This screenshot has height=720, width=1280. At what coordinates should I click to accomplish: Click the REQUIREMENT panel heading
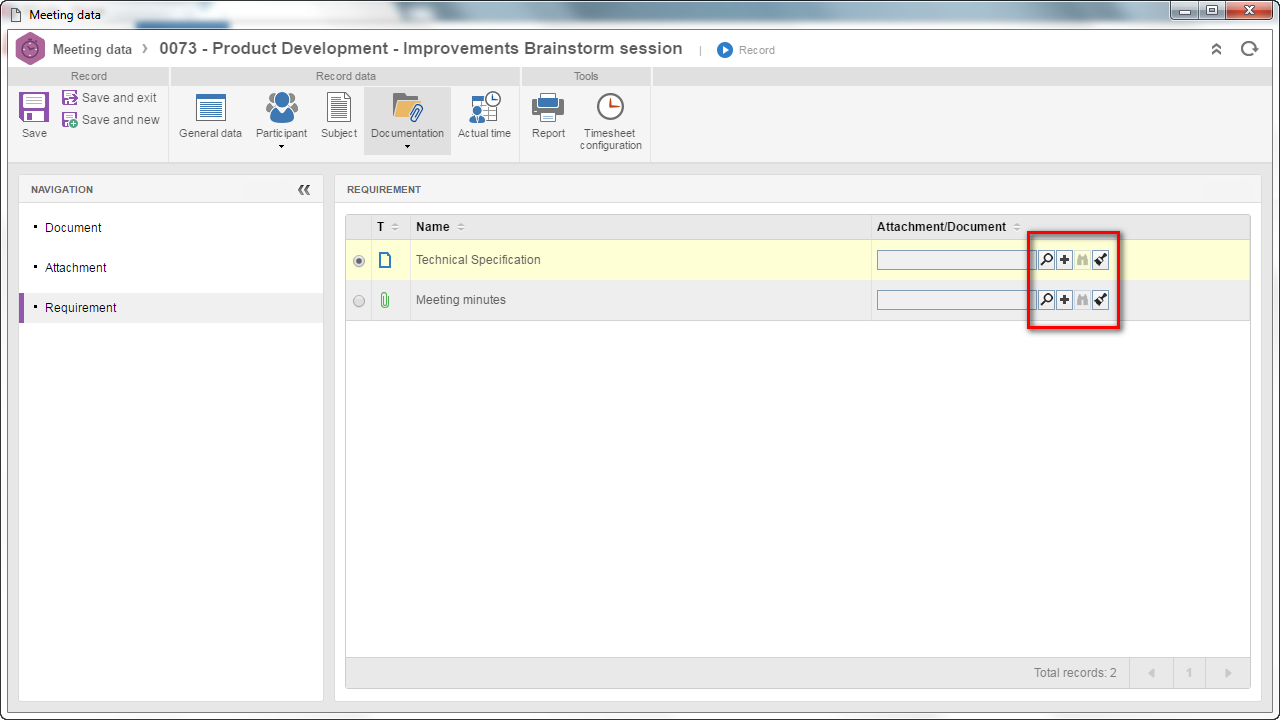[x=384, y=189]
